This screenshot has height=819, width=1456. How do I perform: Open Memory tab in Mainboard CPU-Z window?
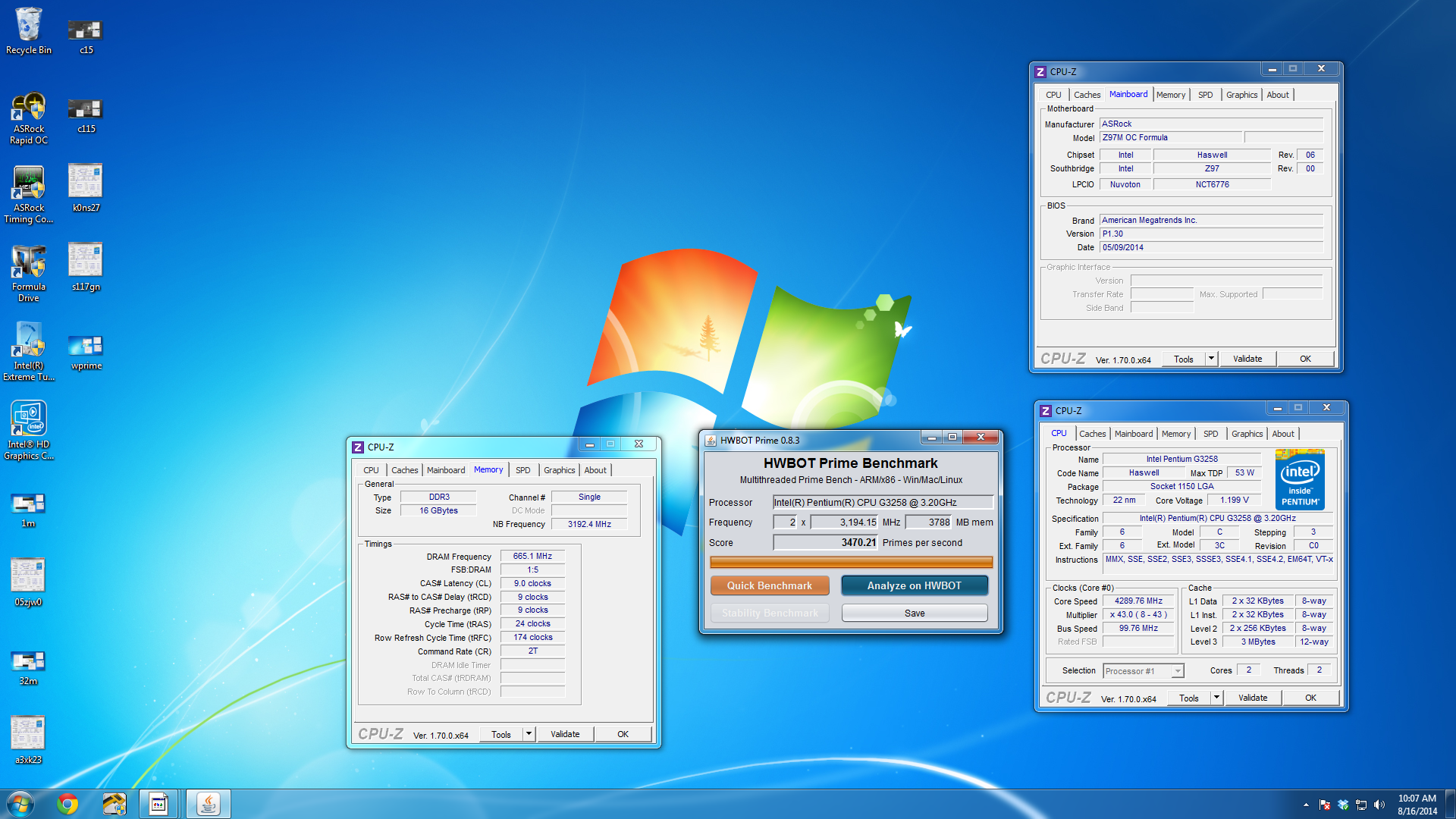point(1171,95)
